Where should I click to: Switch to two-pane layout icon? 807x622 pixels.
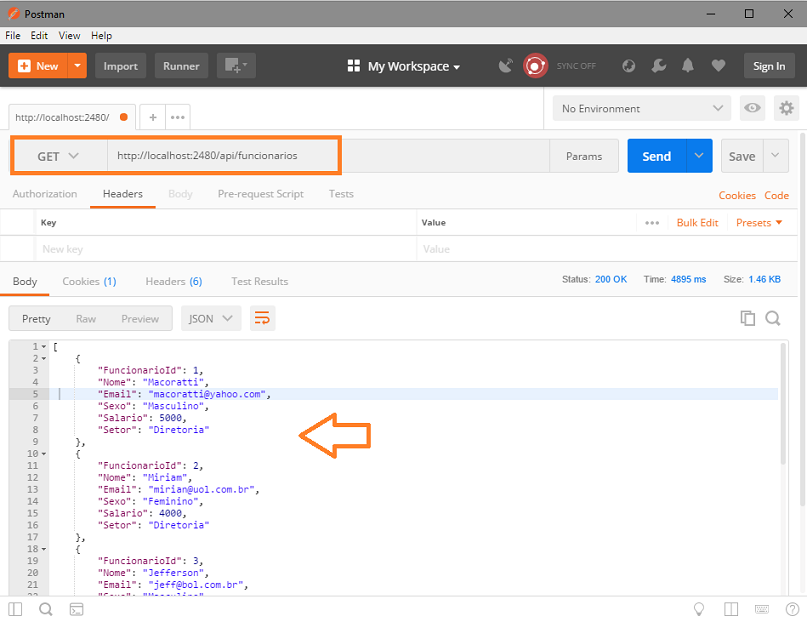point(731,610)
